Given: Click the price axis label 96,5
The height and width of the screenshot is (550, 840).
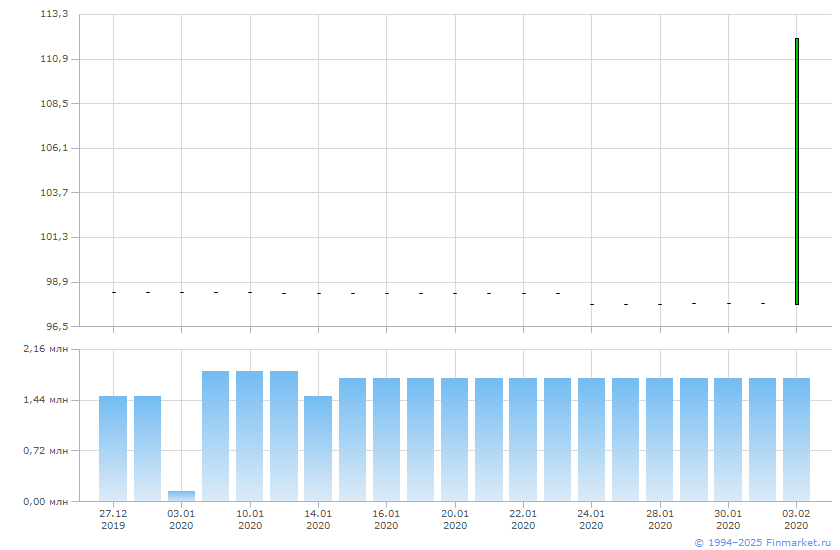Looking at the screenshot, I should click(57, 326).
